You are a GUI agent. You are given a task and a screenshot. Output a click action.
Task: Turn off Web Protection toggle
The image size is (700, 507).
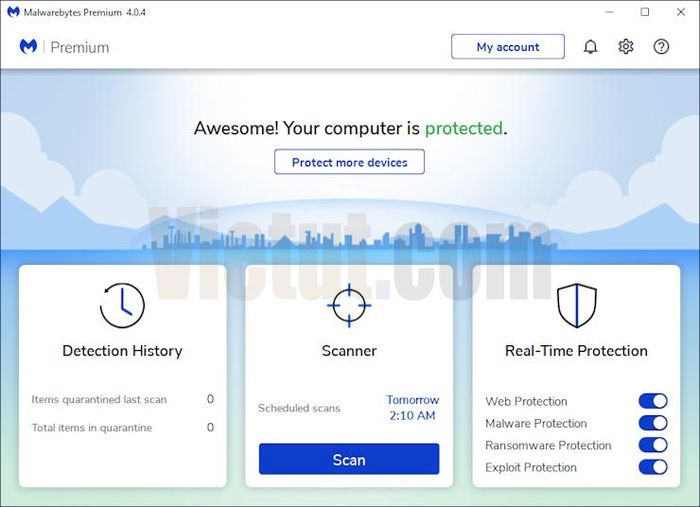coord(653,401)
